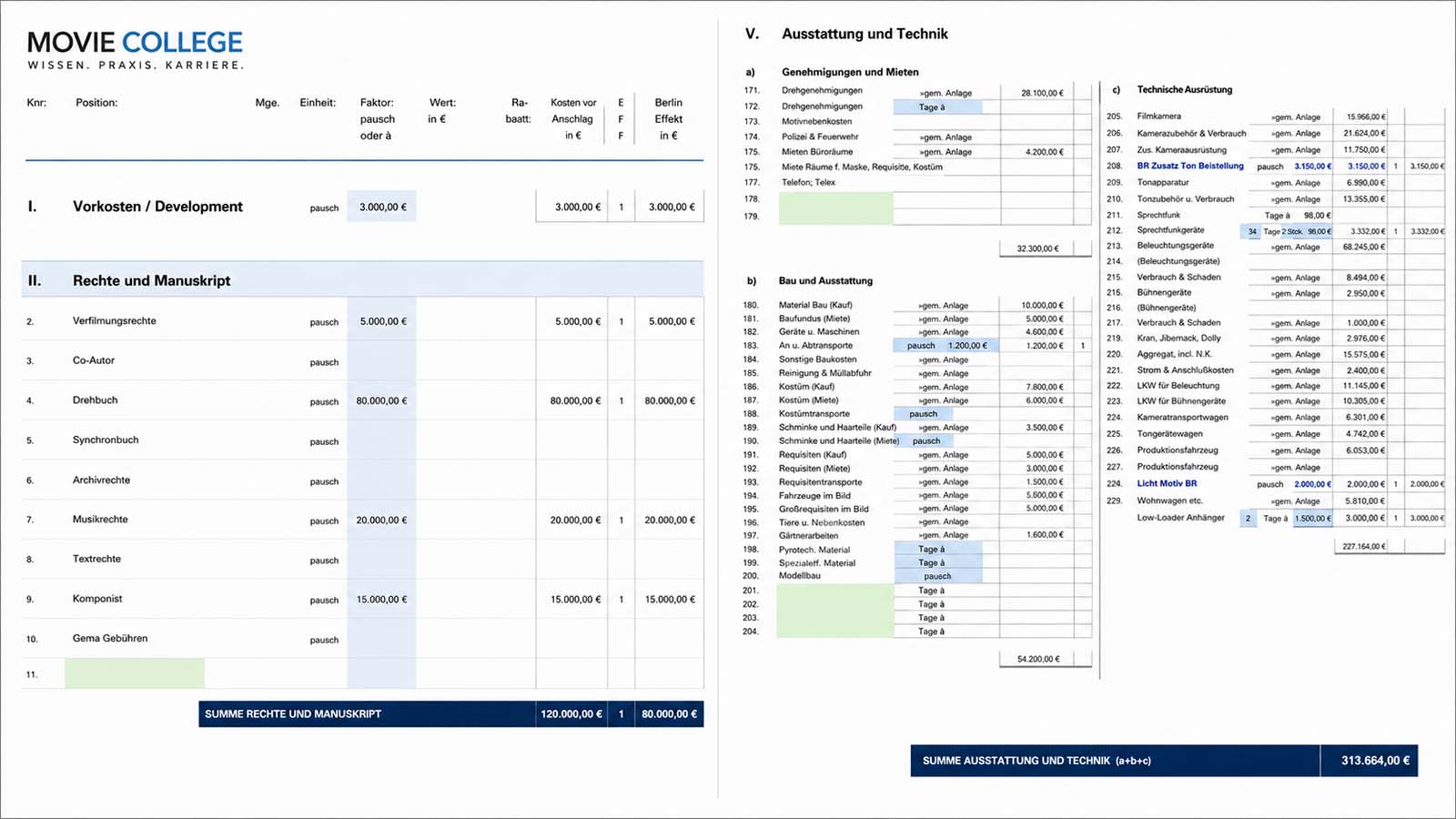The height and width of the screenshot is (819, 1456).
Task: Select the 'Rechte und Manuskript' section heading
Action: (x=151, y=280)
